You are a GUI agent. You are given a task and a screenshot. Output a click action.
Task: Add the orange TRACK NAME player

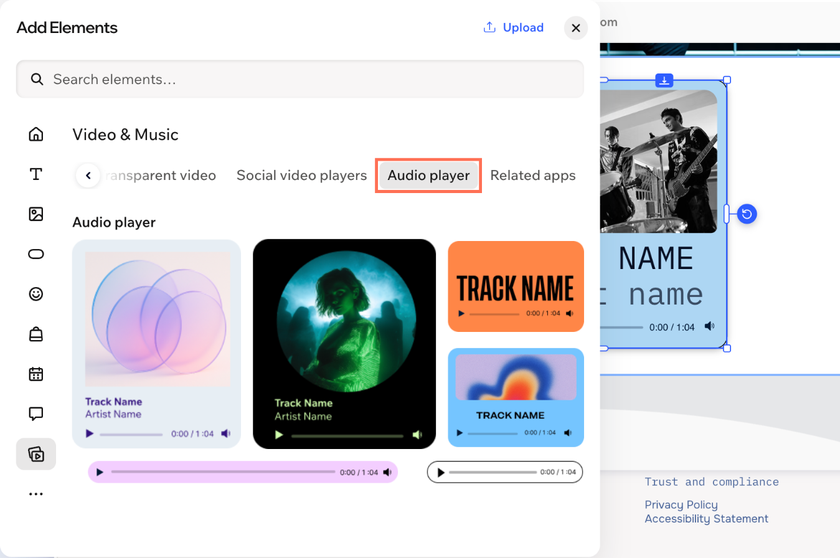[516, 286]
